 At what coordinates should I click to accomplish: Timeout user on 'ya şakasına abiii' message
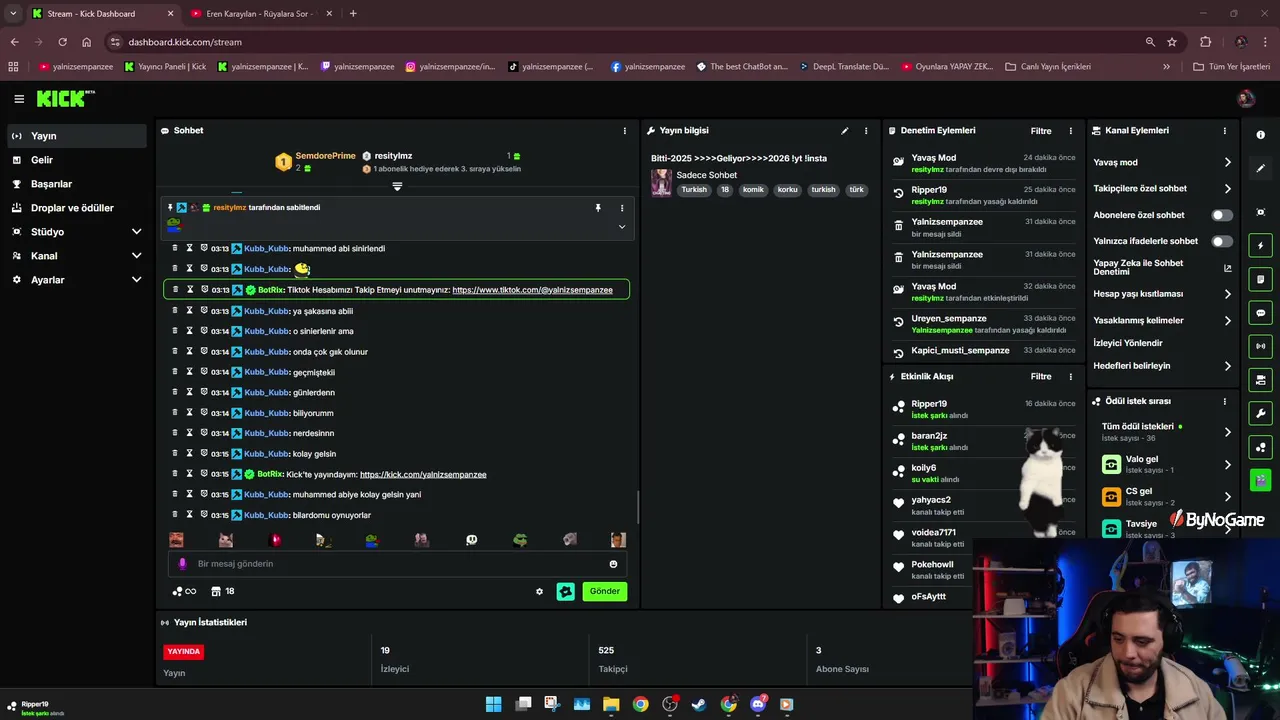189,311
